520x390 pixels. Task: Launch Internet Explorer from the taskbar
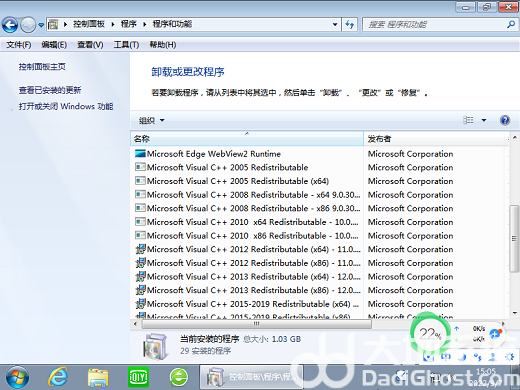click(58, 377)
